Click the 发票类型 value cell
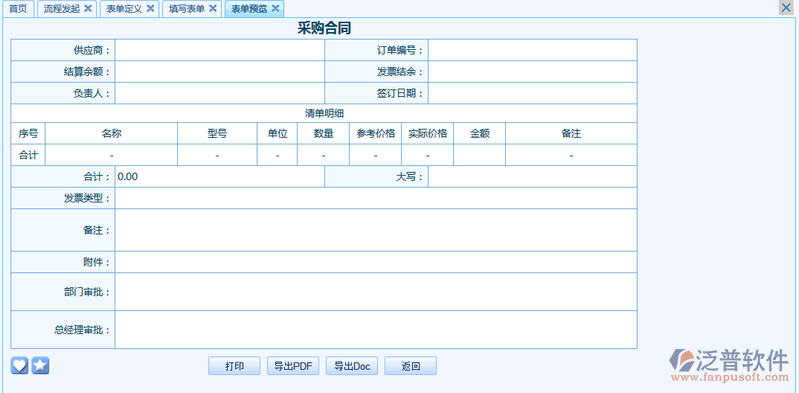This screenshot has height=393, width=799. [x=376, y=198]
